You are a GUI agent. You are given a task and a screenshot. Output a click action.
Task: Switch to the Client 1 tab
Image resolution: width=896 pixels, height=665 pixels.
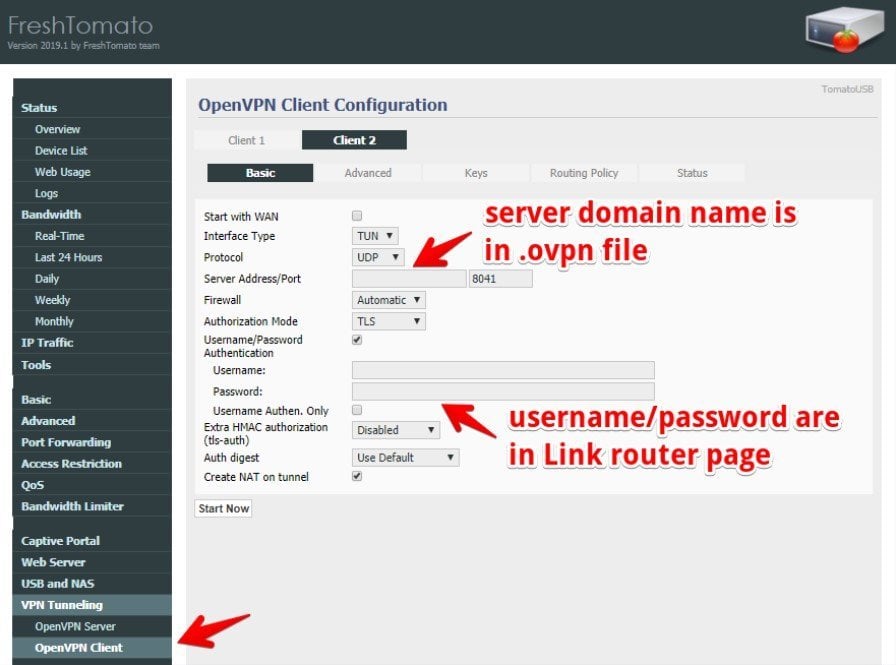point(246,140)
